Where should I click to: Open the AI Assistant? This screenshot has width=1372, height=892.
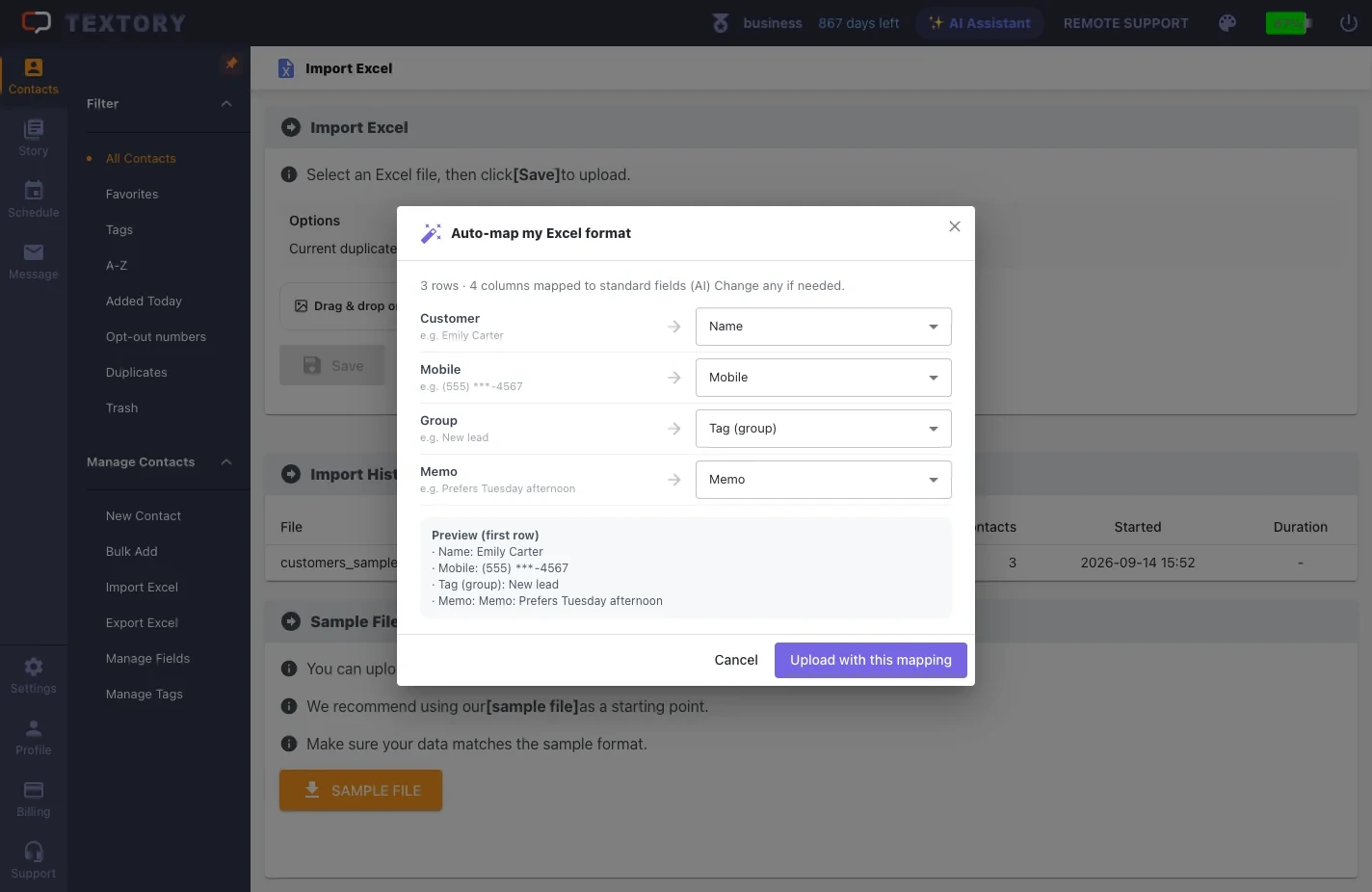980,23
